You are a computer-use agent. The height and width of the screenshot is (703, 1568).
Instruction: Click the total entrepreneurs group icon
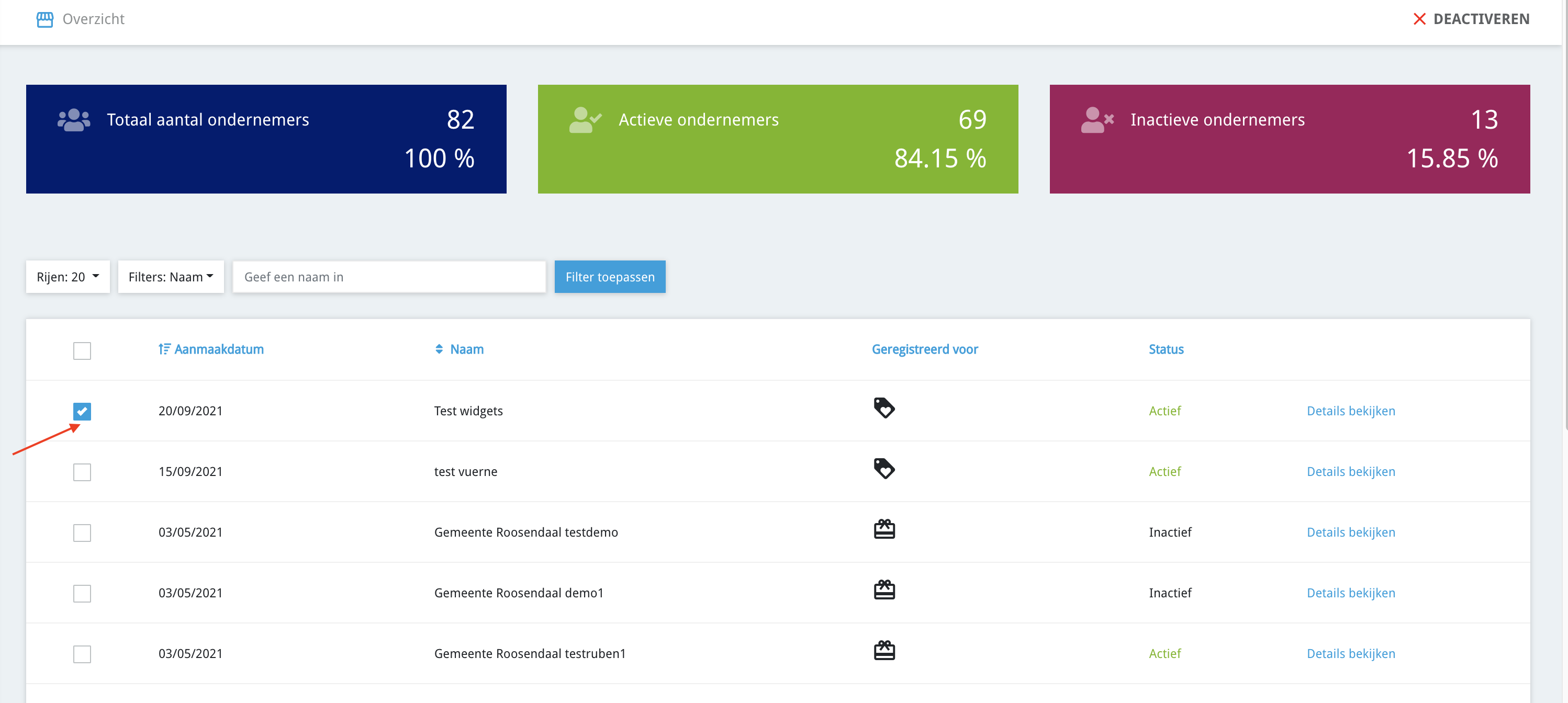click(x=74, y=120)
